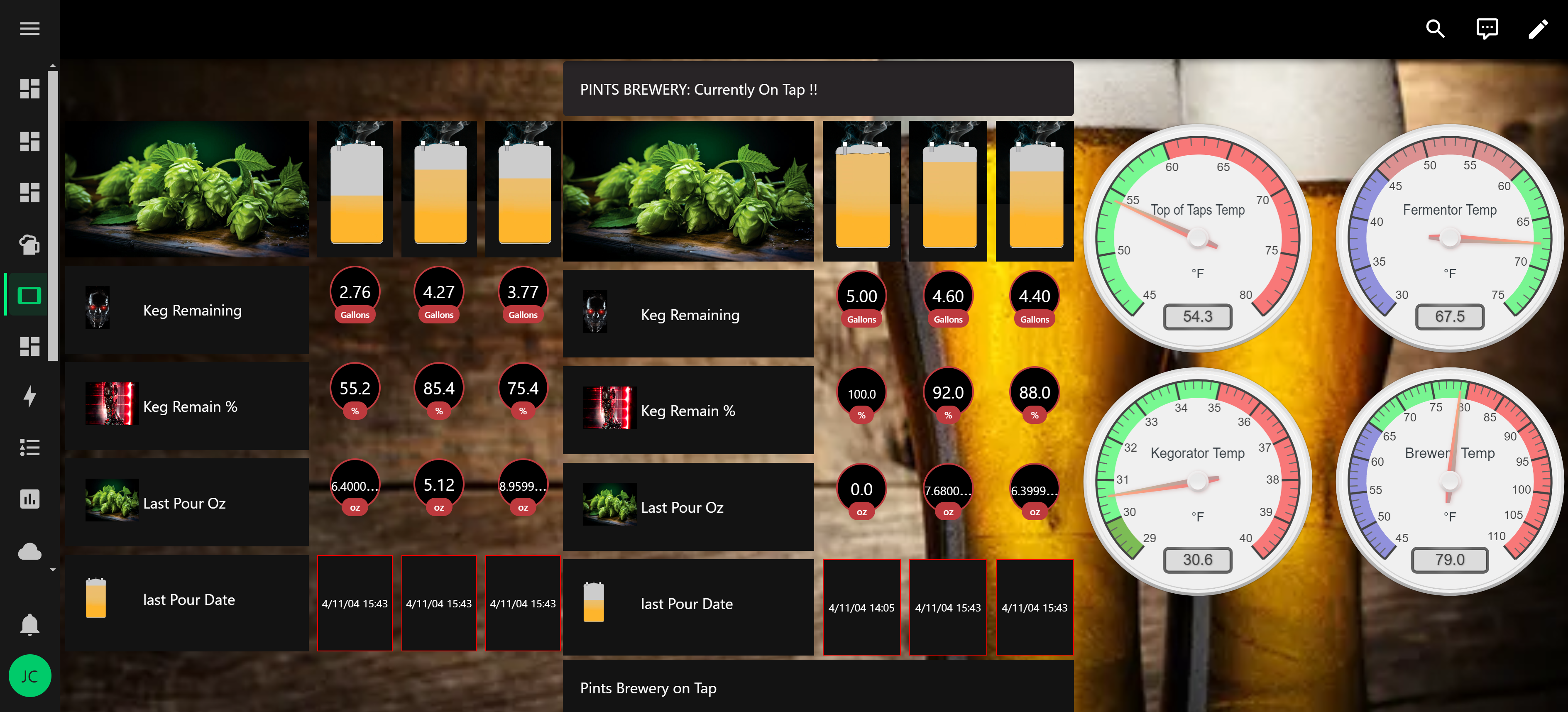Click the Kegorator Temp gauge
Viewport: 1568px width, 712px height.
pyautogui.click(x=1197, y=481)
